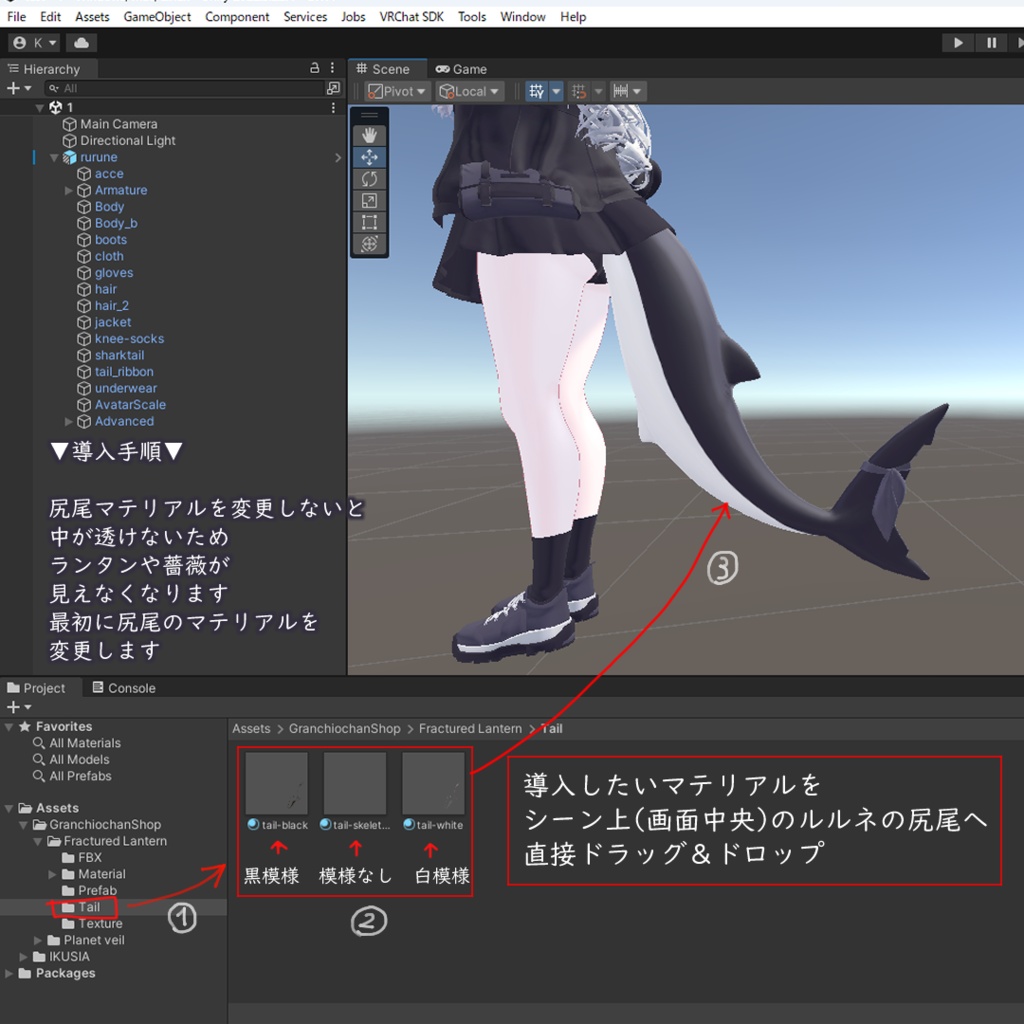Switch to the Project tab

37,688
